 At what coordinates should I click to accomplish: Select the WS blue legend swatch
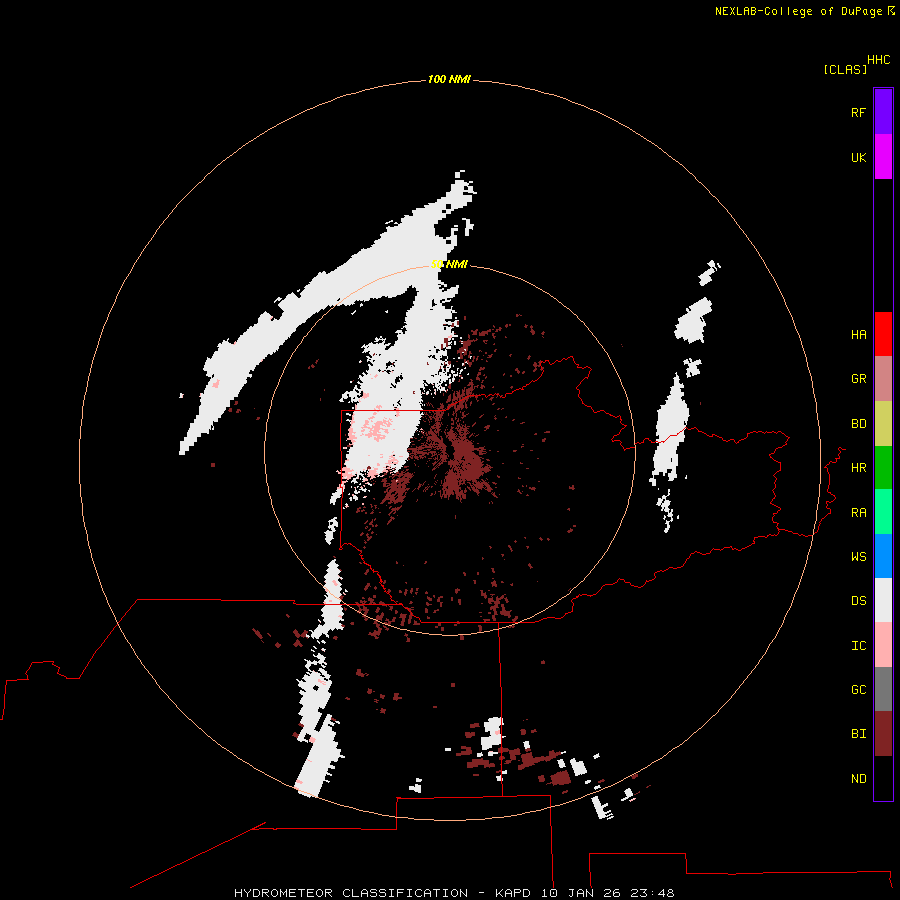[x=883, y=556]
